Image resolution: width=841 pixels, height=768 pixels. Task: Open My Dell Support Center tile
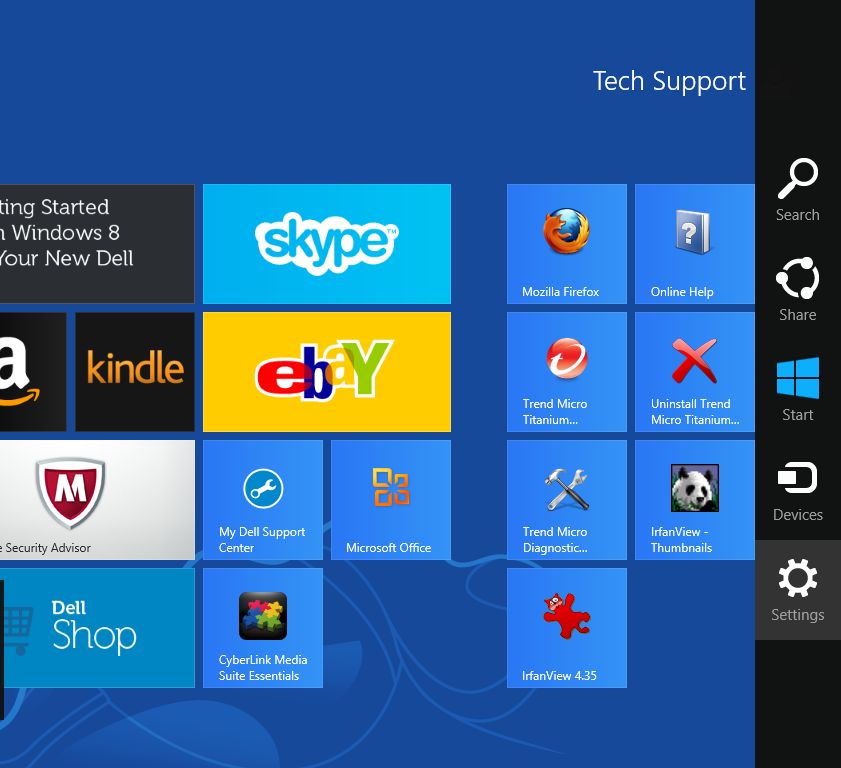263,500
